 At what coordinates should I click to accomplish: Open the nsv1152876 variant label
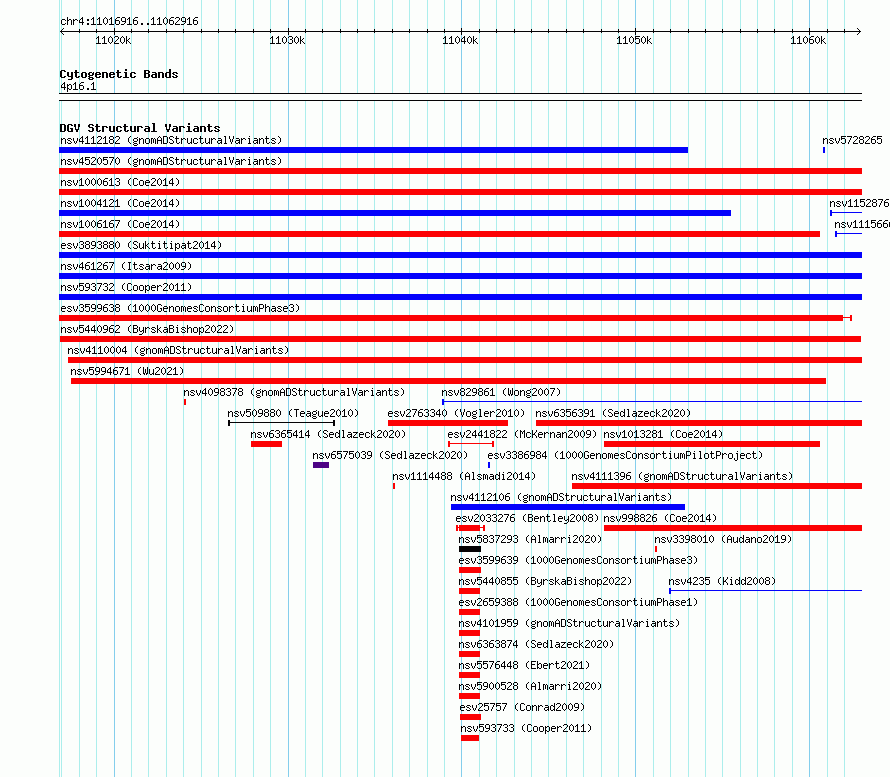(x=859, y=203)
